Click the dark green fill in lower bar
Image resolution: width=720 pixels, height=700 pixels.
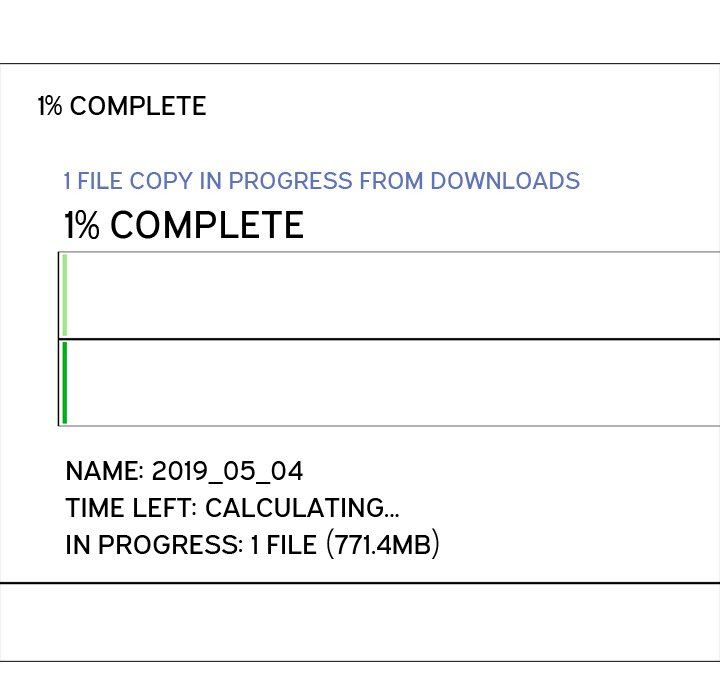(65, 383)
